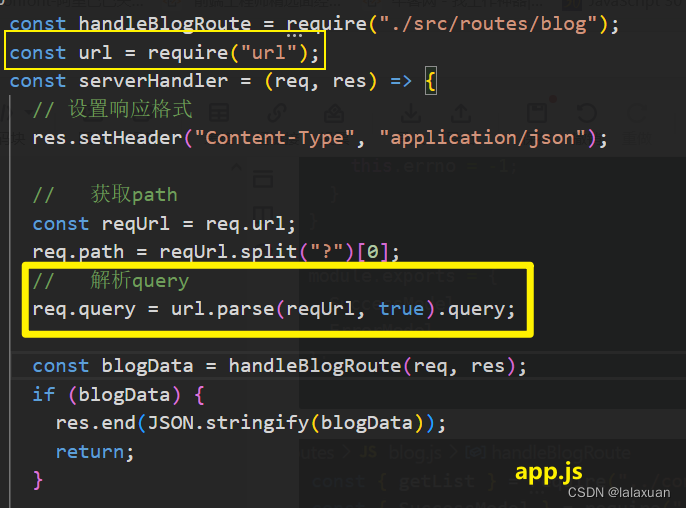Viewport: 686px width, 508px height.
Task: Click the faint hyperlink chain icon
Action: click(x=277, y=113)
